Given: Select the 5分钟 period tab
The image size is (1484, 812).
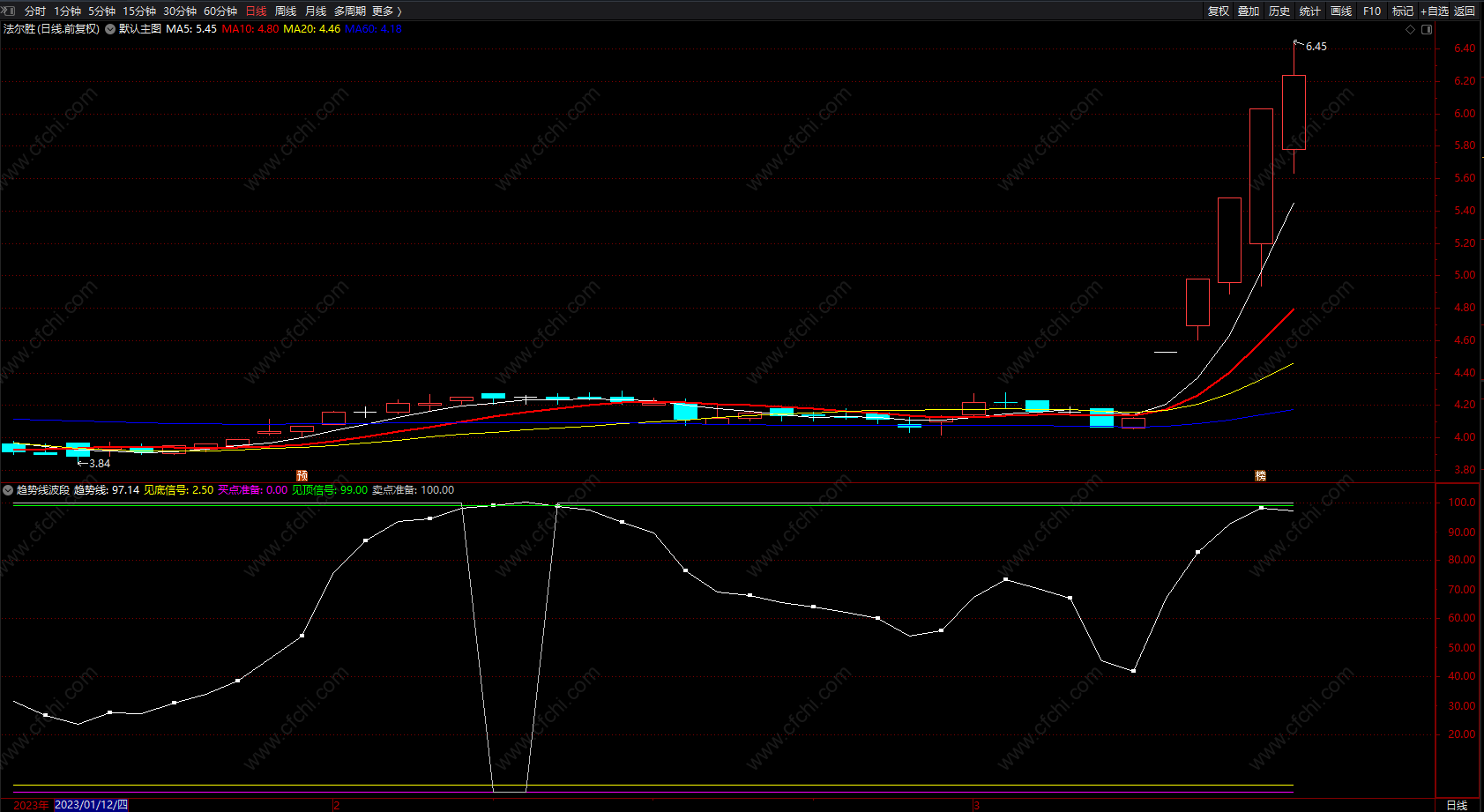Looking at the screenshot, I should pyautogui.click(x=101, y=11).
